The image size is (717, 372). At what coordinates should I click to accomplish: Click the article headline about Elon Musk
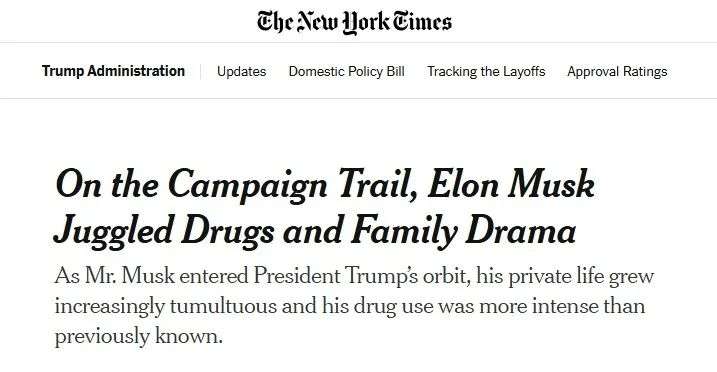[x=325, y=208]
